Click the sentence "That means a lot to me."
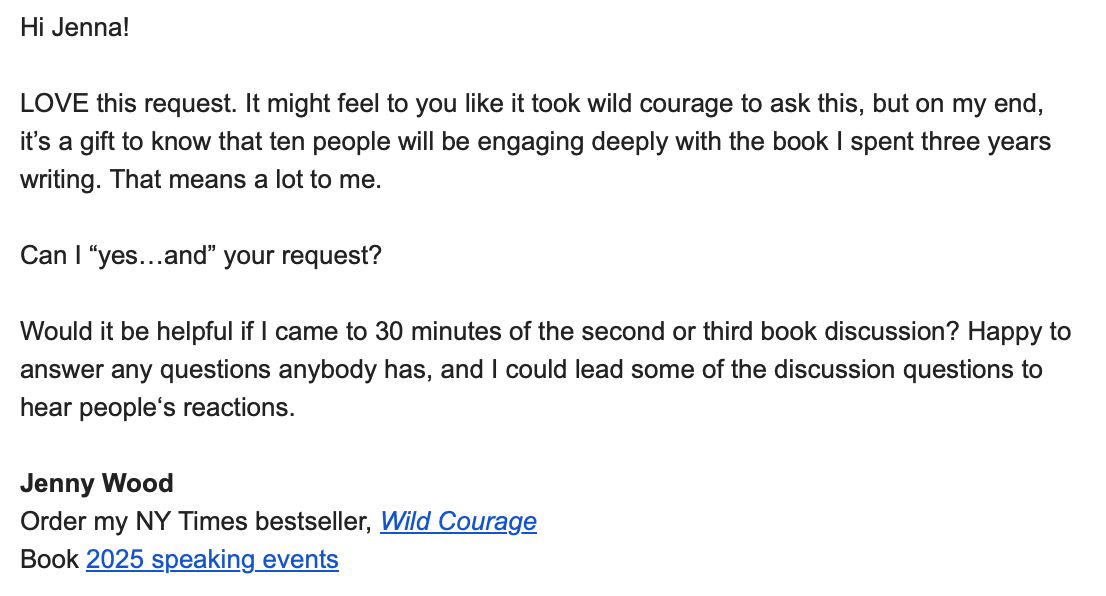The height and width of the screenshot is (596, 1106). (x=245, y=179)
